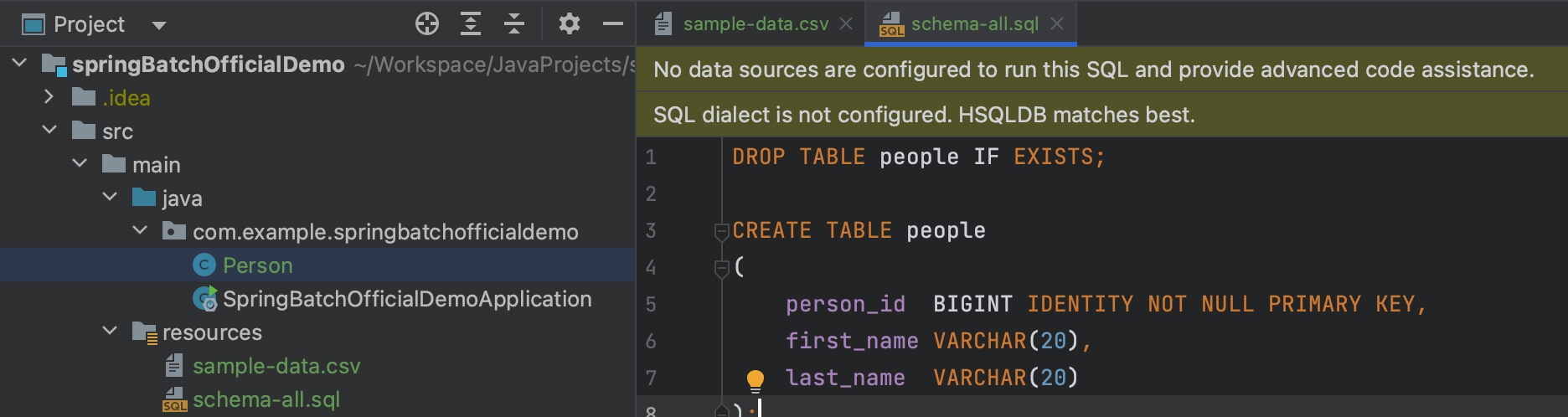Click the SpringBatchOfficialDemoApplication run icon
1568x417 pixels.
(x=205, y=299)
